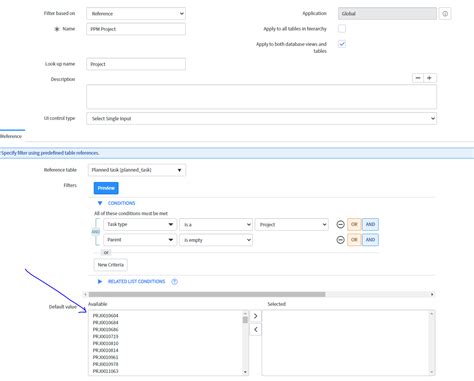Screen dimensions: 474x381
Task: Click the left arrow of the horizontal scrollbar
Action: [x=85, y=294]
